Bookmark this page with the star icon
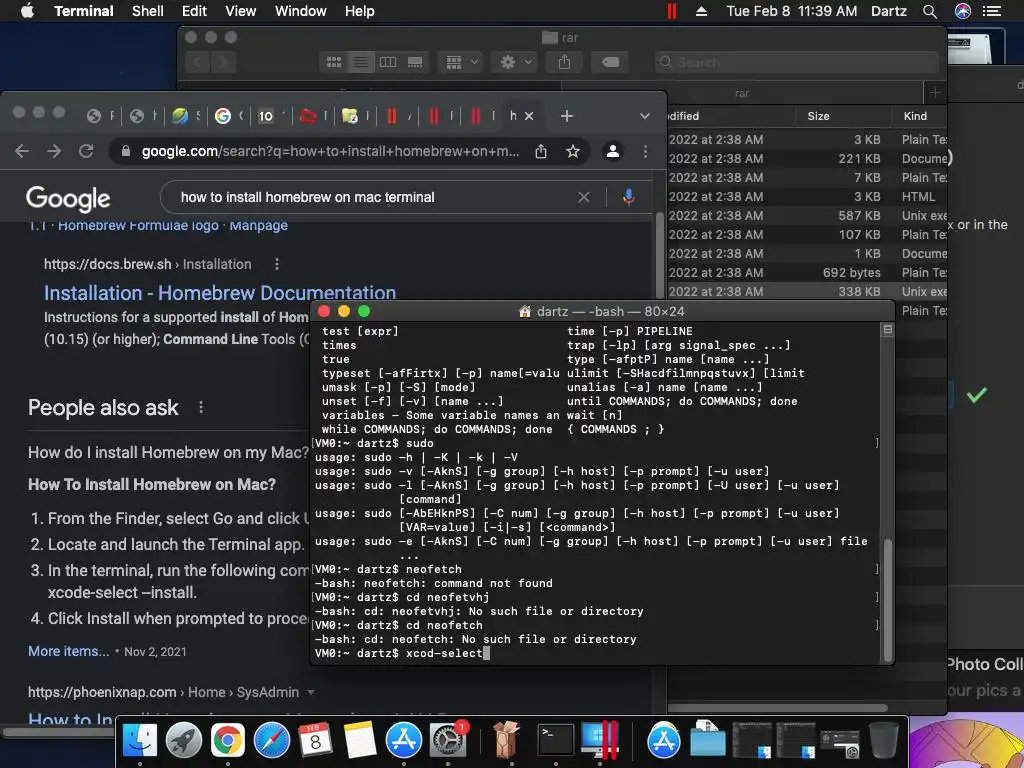 coord(573,152)
